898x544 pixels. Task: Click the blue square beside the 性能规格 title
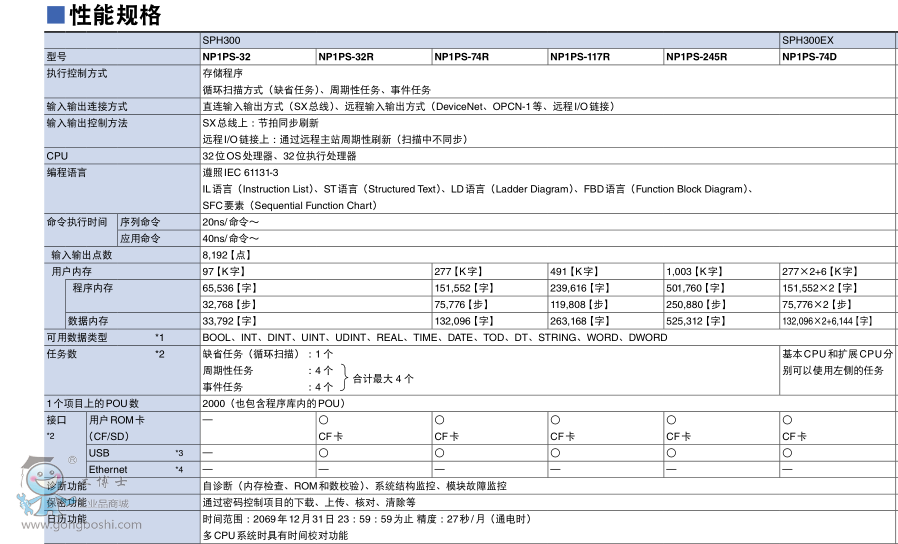(56, 15)
